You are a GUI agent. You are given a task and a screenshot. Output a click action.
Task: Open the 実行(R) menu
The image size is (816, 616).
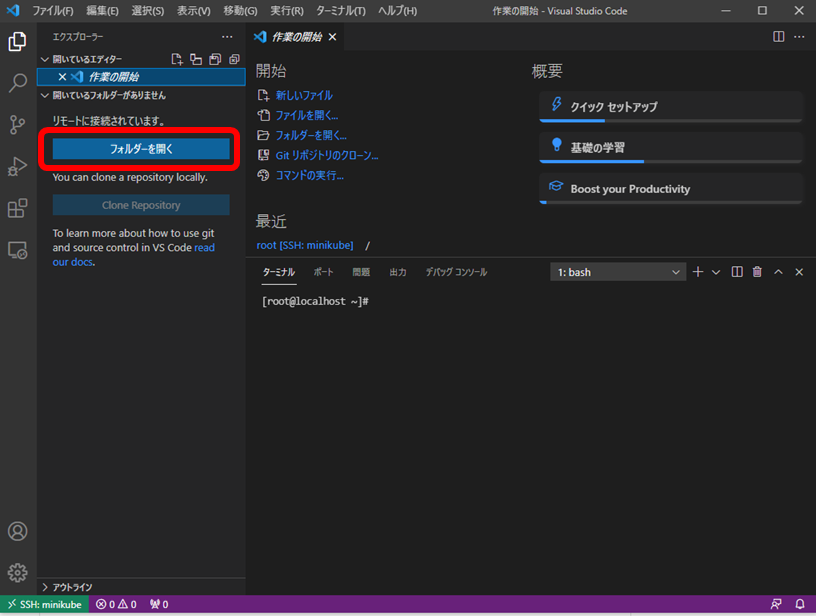tap(287, 11)
